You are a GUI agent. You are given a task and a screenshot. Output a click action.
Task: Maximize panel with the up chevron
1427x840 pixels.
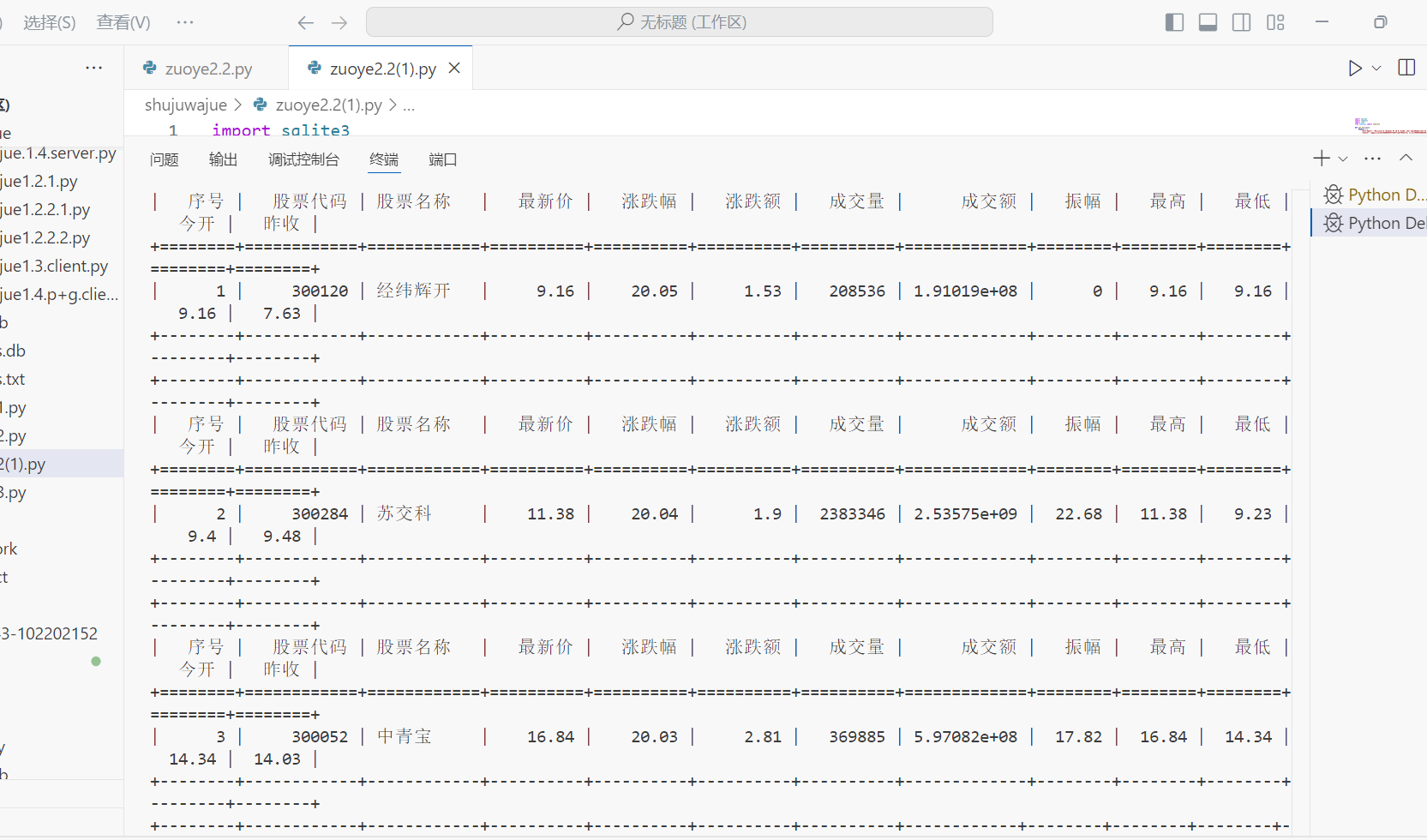pyautogui.click(x=1406, y=158)
